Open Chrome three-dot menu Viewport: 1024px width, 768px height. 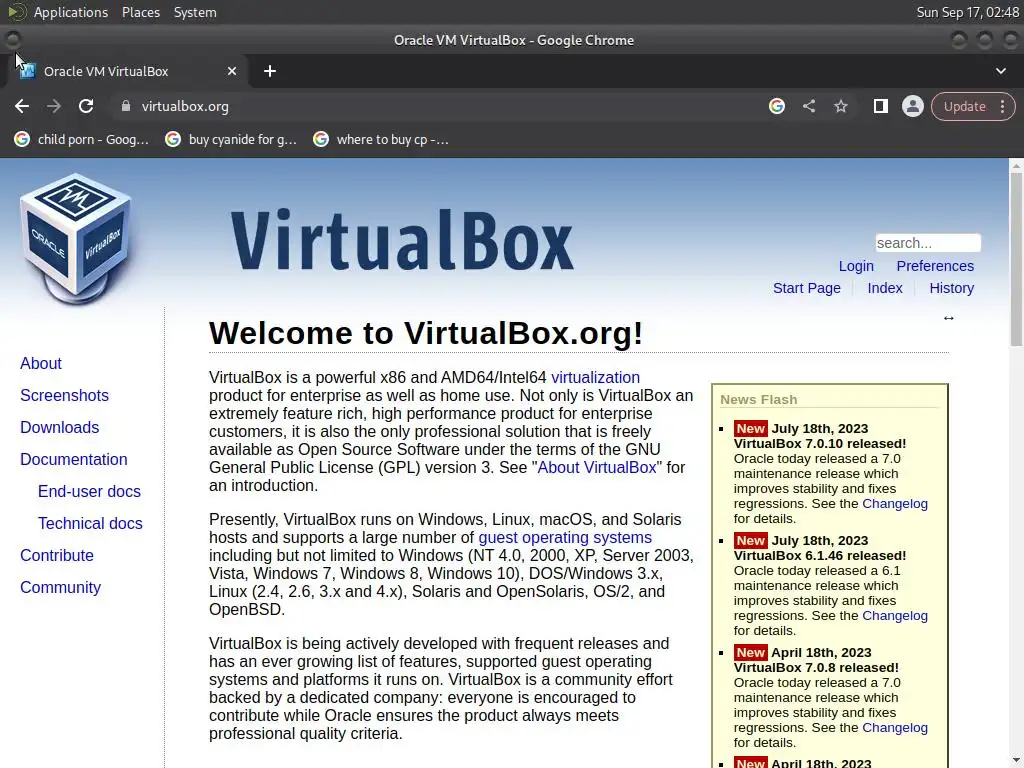click(x=1002, y=106)
